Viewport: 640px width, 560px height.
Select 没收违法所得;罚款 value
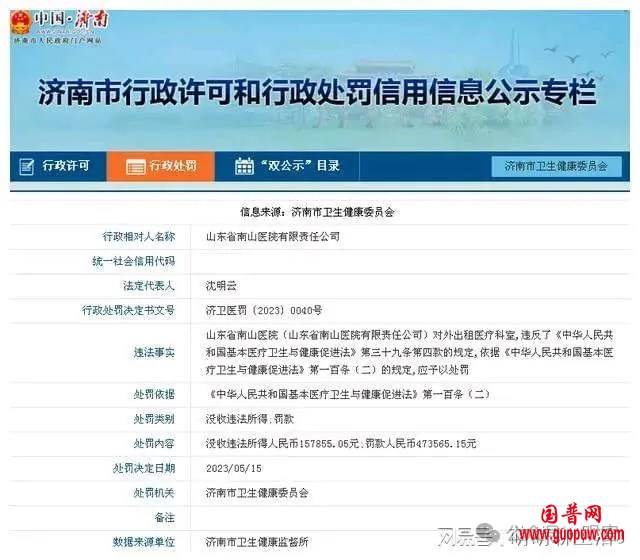coord(250,419)
